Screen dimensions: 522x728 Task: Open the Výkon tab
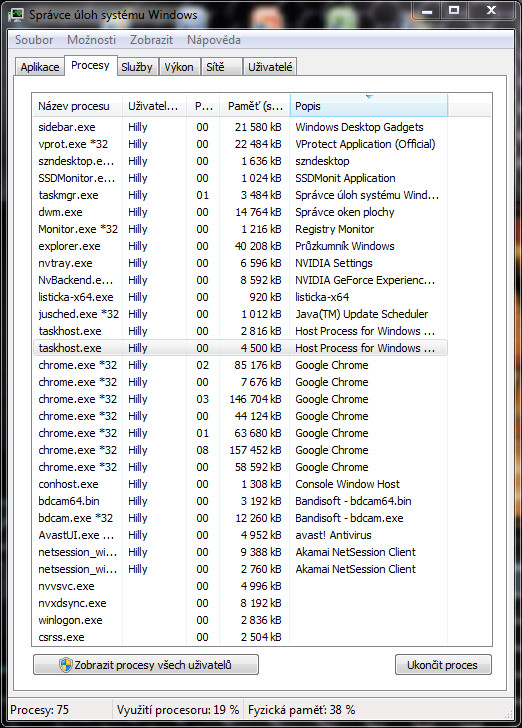(x=179, y=67)
